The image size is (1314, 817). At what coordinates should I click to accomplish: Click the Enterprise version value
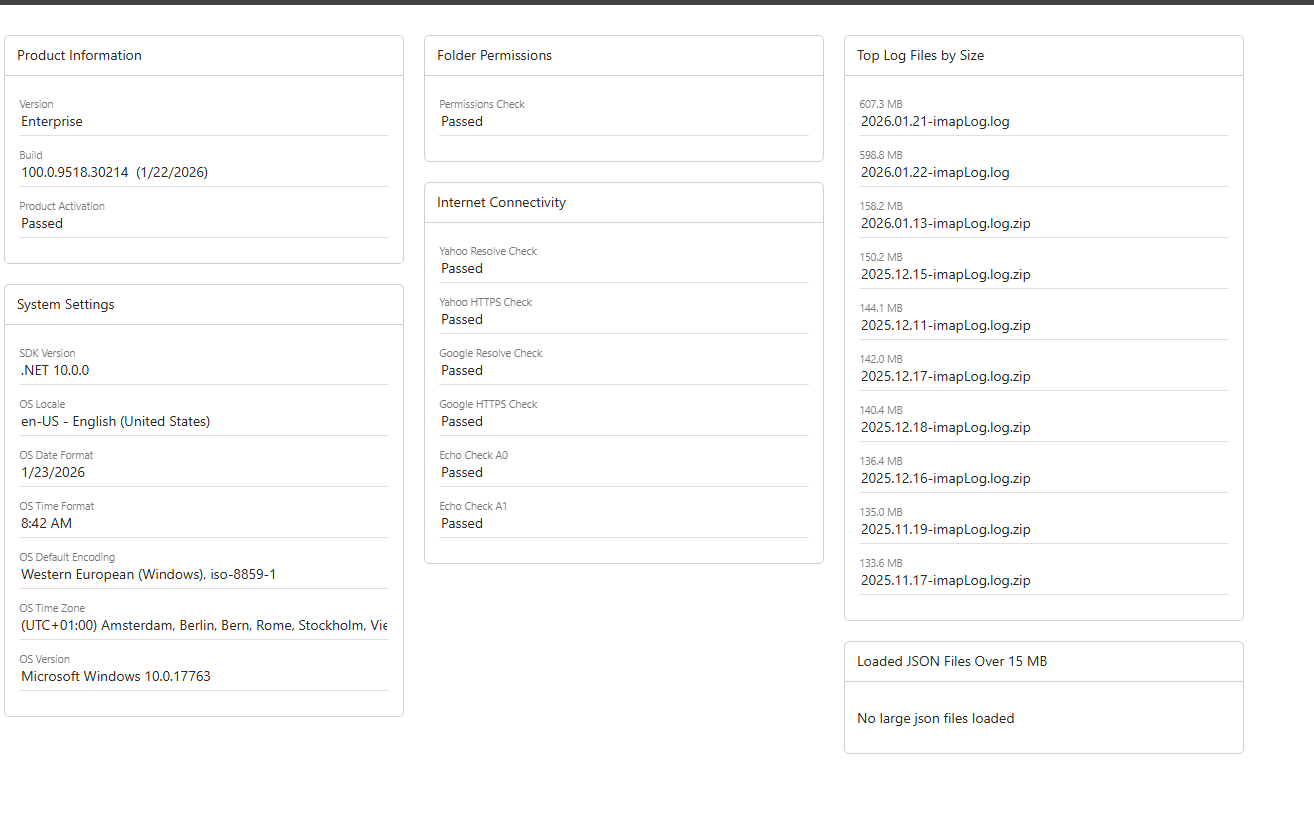coord(52,122)
